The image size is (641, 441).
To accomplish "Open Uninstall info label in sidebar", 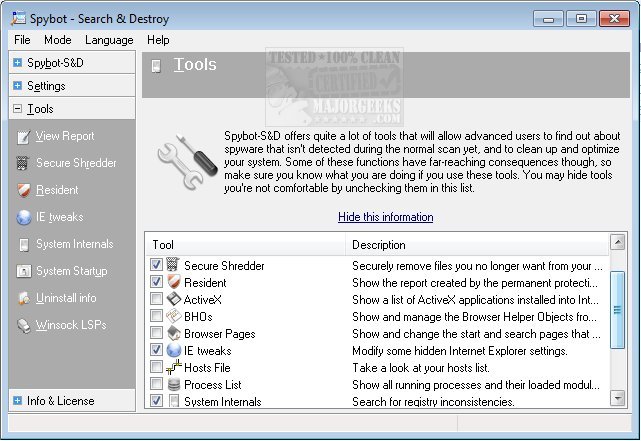I will (x=66, y=298).
